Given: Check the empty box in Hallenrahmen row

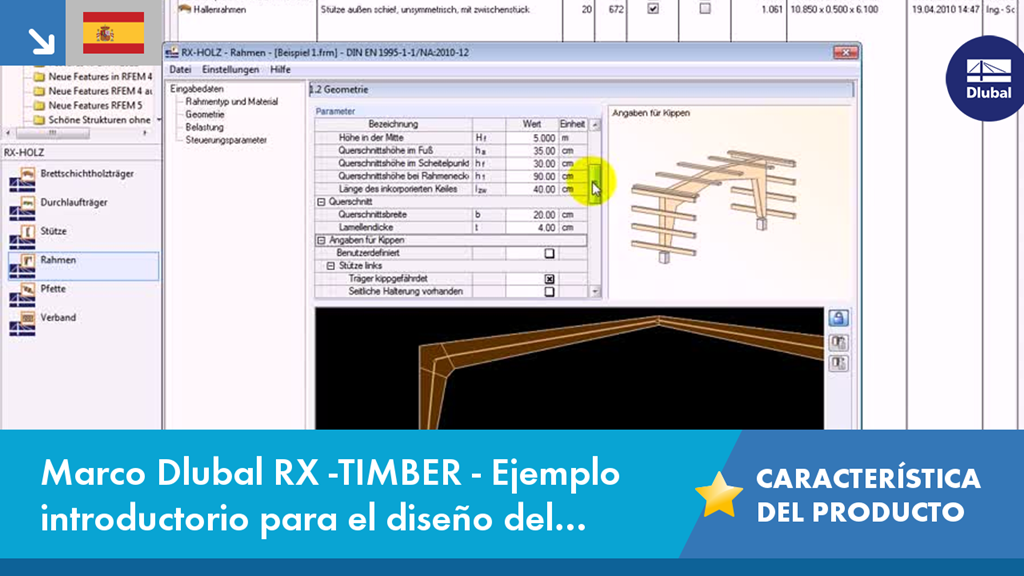Looking at the screenshot, I should pyautogui.click(x=705, y=9).
